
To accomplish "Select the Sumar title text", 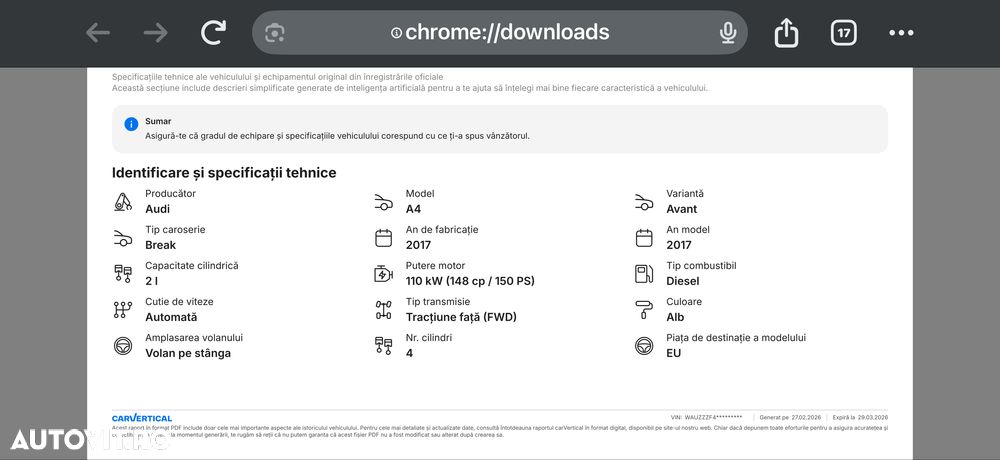I will [158, 121].
